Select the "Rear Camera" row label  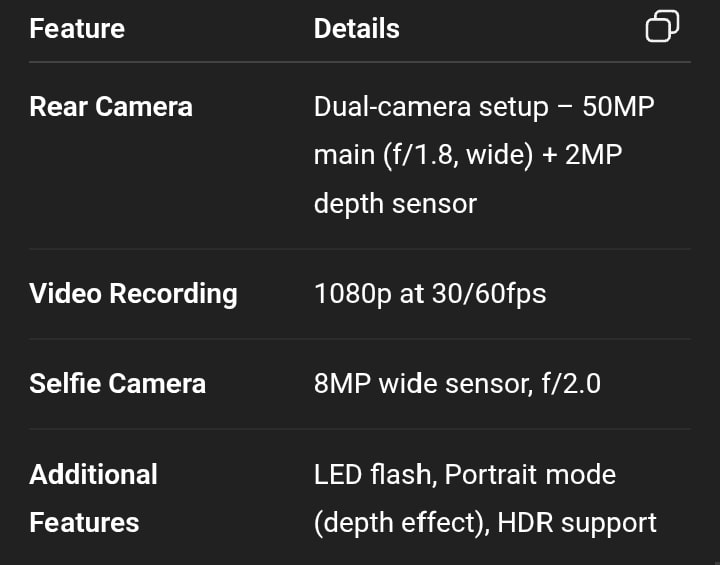111,107
